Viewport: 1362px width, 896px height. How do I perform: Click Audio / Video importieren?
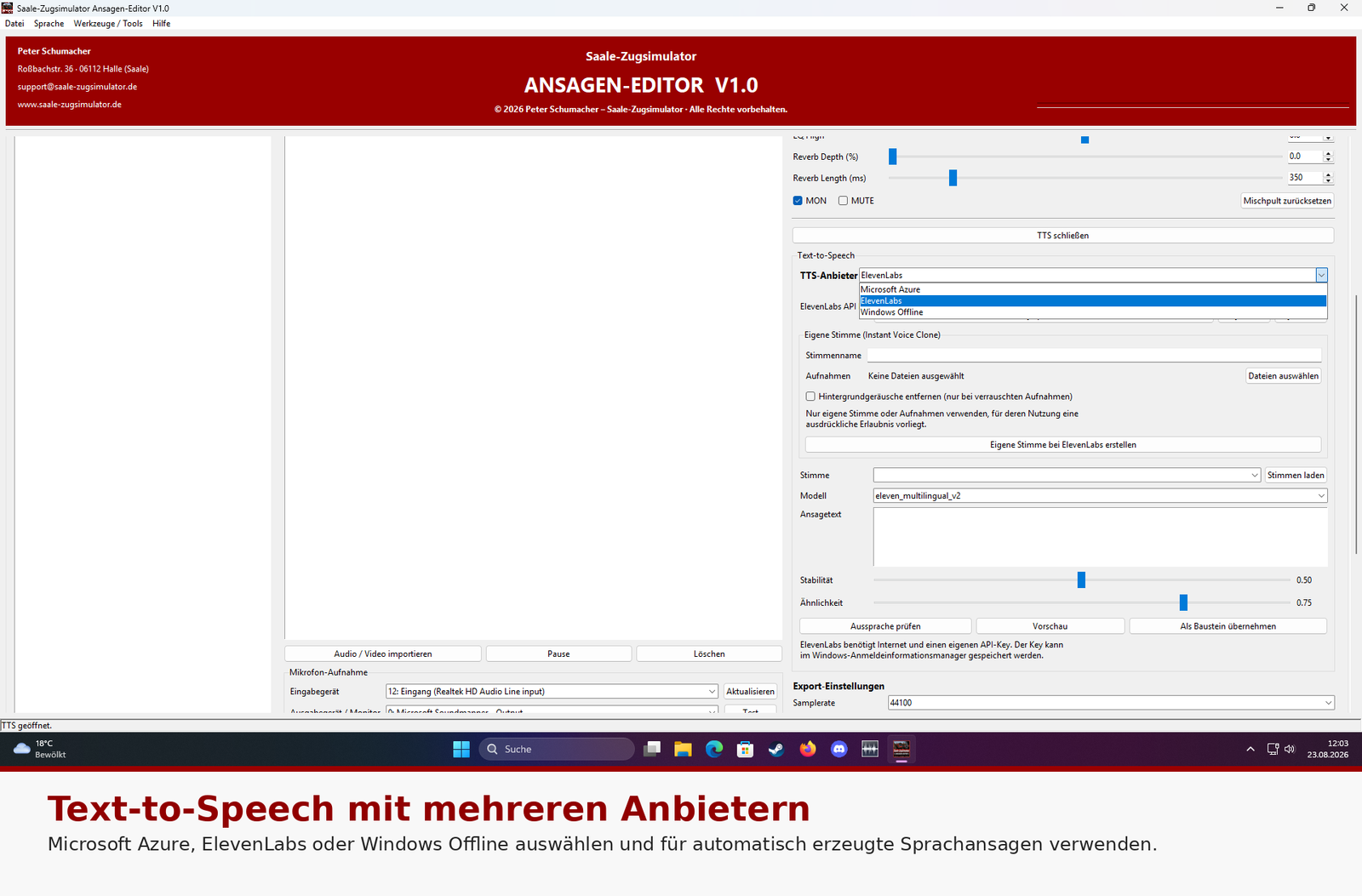click(383, 653)
